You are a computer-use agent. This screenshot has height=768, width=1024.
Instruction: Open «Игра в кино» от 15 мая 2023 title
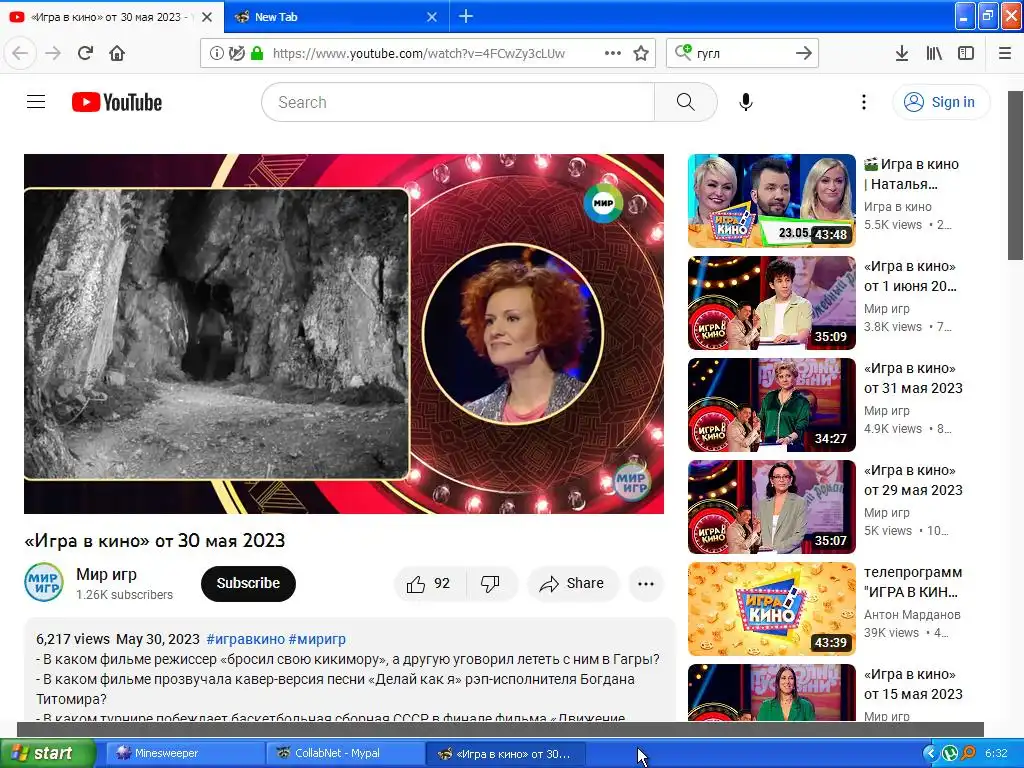click(913, 684)
